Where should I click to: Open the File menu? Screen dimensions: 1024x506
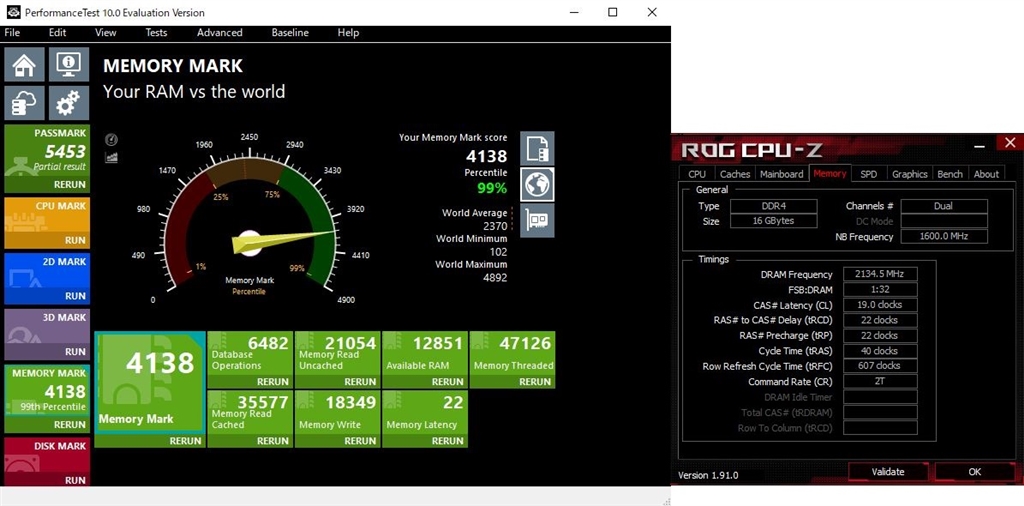[12, 33]
